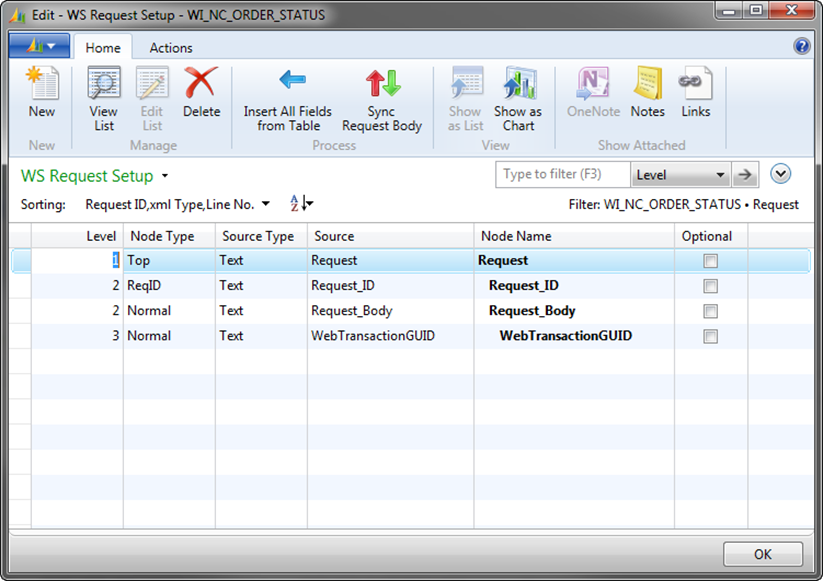Screen dimensions: 823x581
Task: Open the Notes attachment icon
Action: [x=648, y=85]
